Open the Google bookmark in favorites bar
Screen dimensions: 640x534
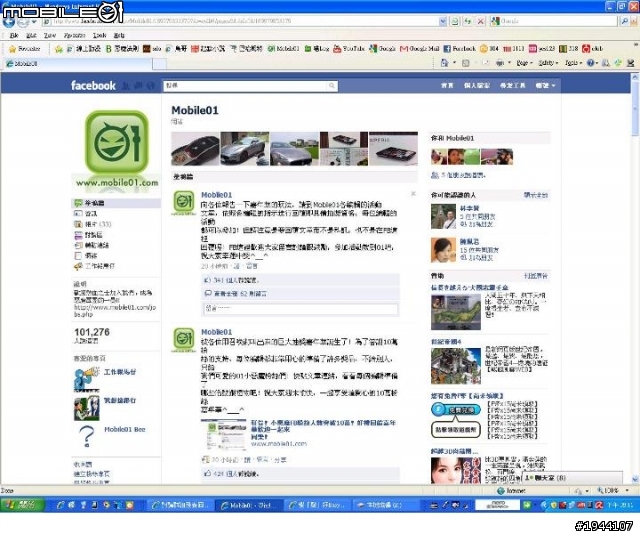pos(382,49)
